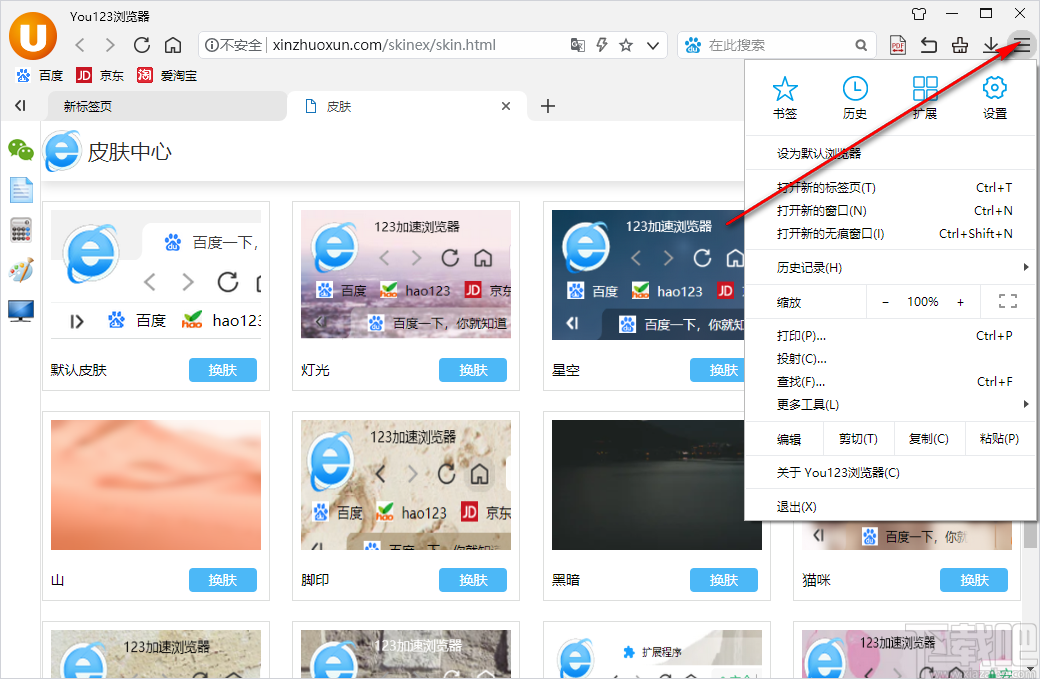1040x679 pixels.
Task: Open browser settings from the menu
Action: click(x=994, y=95)
